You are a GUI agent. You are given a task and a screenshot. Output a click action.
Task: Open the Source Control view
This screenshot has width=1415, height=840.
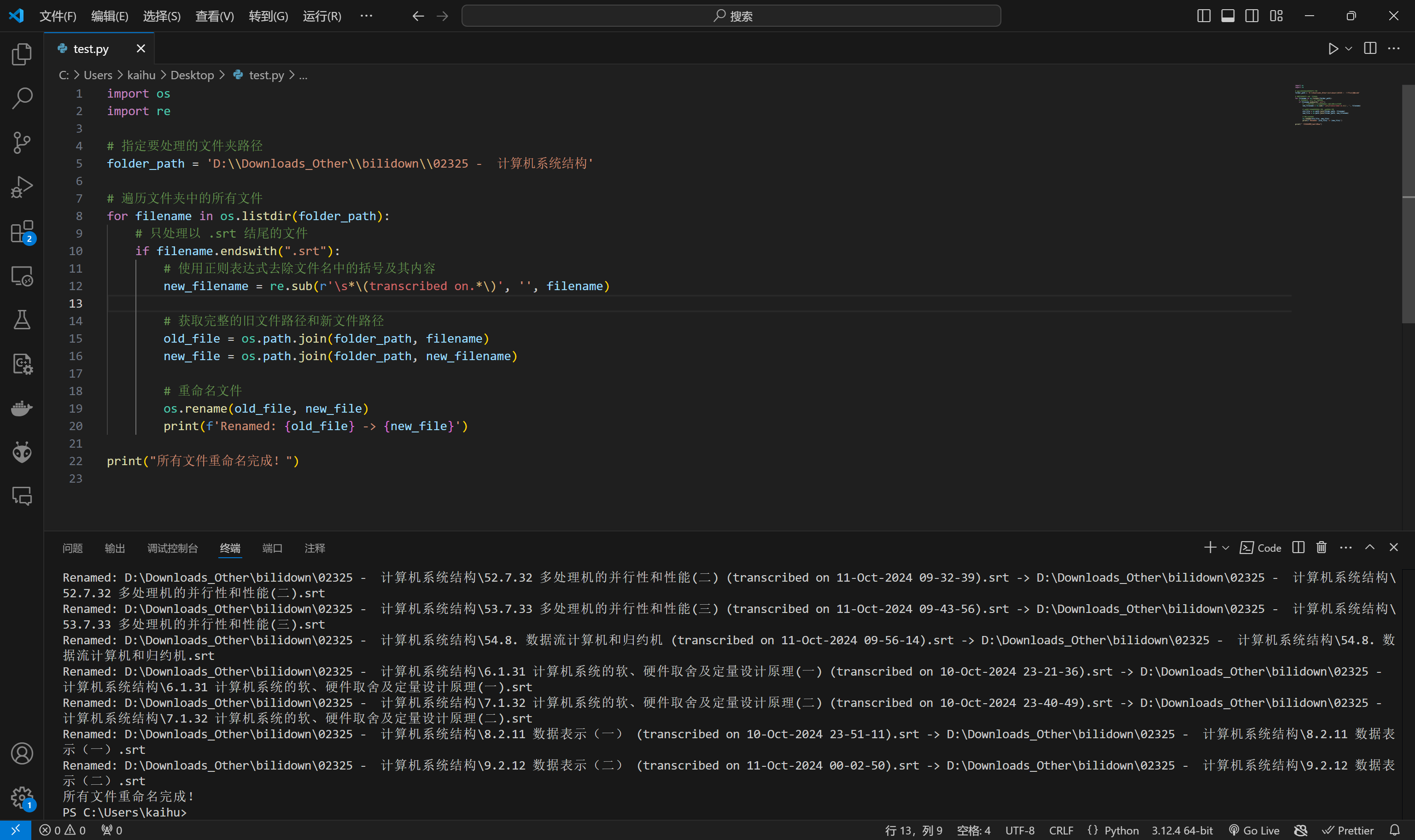(22, 143)
